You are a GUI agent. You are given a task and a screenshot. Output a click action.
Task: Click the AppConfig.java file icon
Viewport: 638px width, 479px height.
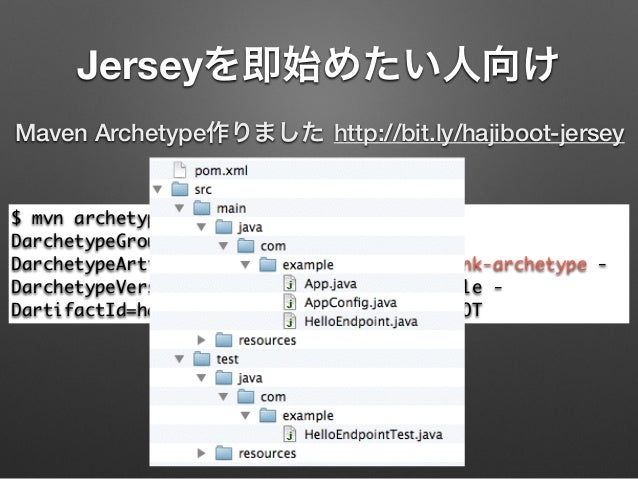290,302
